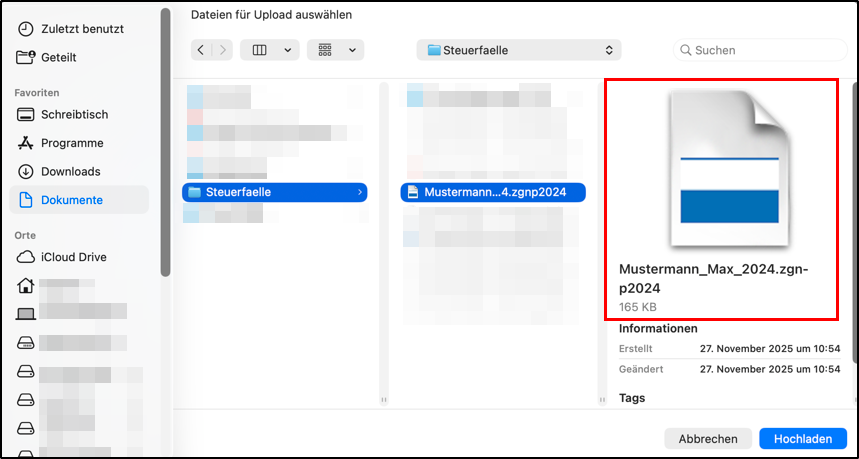The height and width of the screenshot is (459, 859).
Task: Expand Steuerfaelle folder chevron arrow
Action: (359, 192)
